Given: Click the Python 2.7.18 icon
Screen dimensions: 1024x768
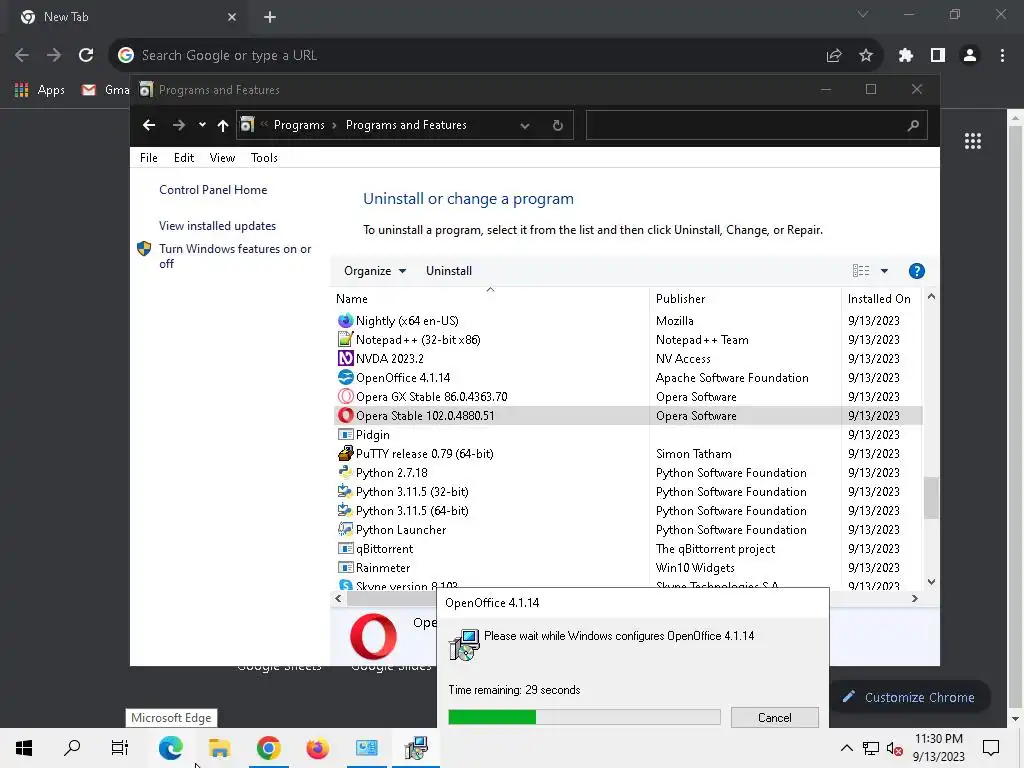Looking at the screenshot, I should click(x=345, y=472).
